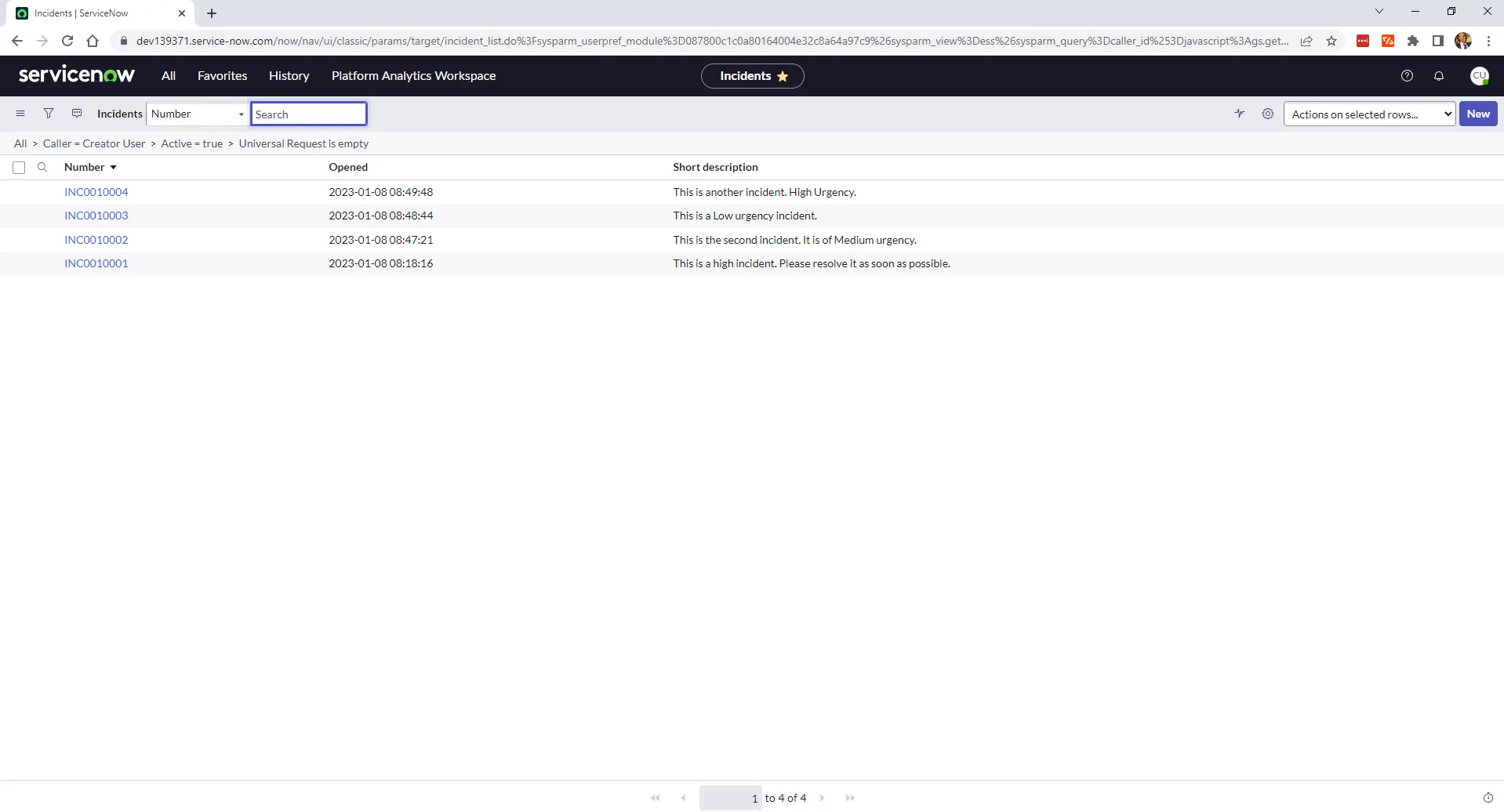
Task: Click opened time 2023-01-08 08:47:21
Action: [381, 240]
